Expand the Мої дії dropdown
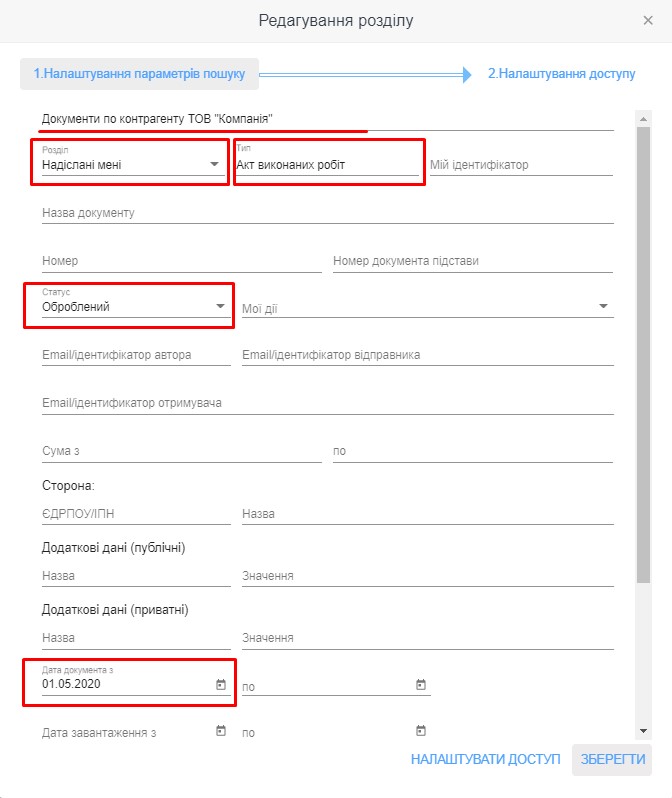 (604, 307)
